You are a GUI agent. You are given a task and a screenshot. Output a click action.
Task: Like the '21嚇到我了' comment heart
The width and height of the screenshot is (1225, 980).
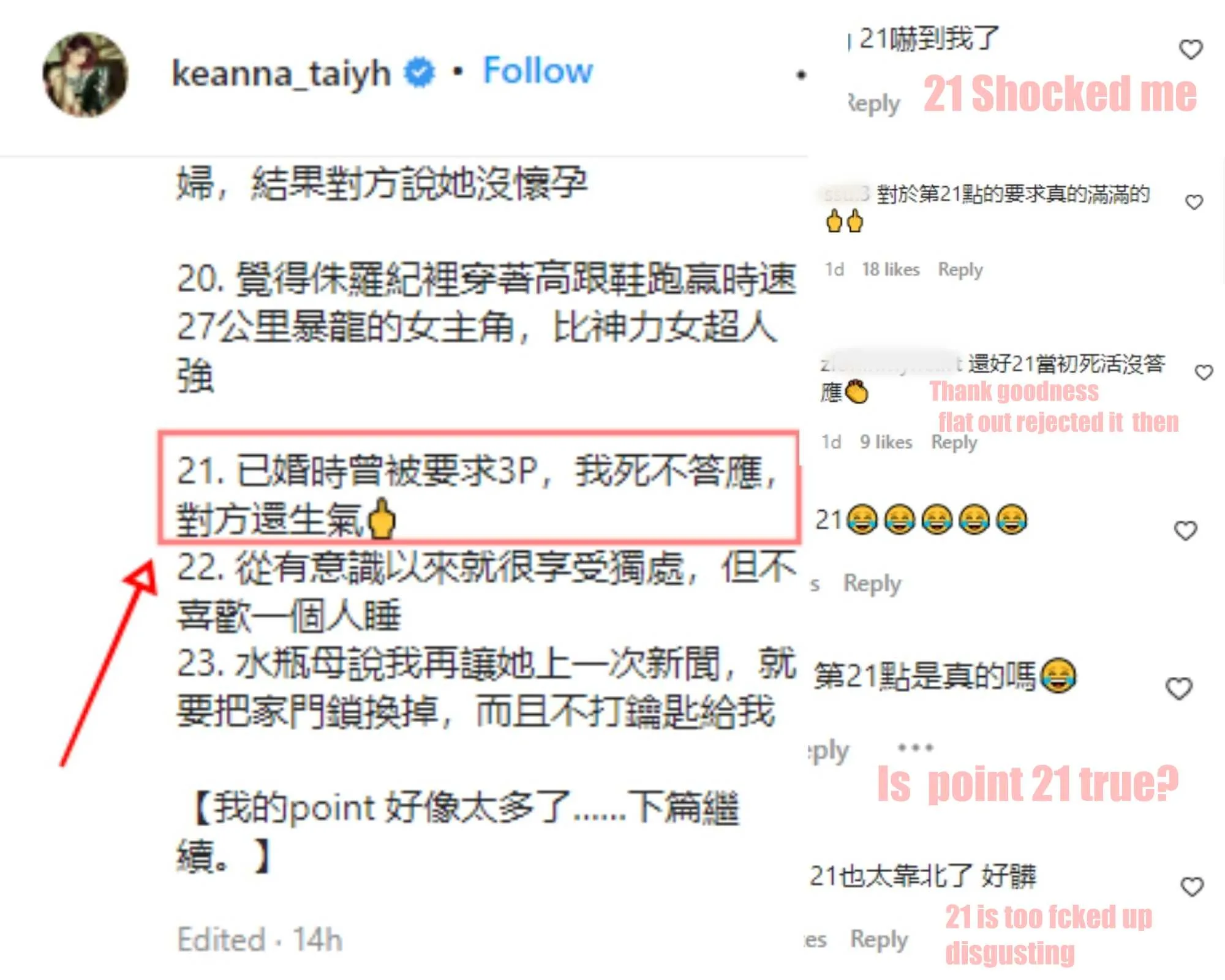click(1191, 49)
